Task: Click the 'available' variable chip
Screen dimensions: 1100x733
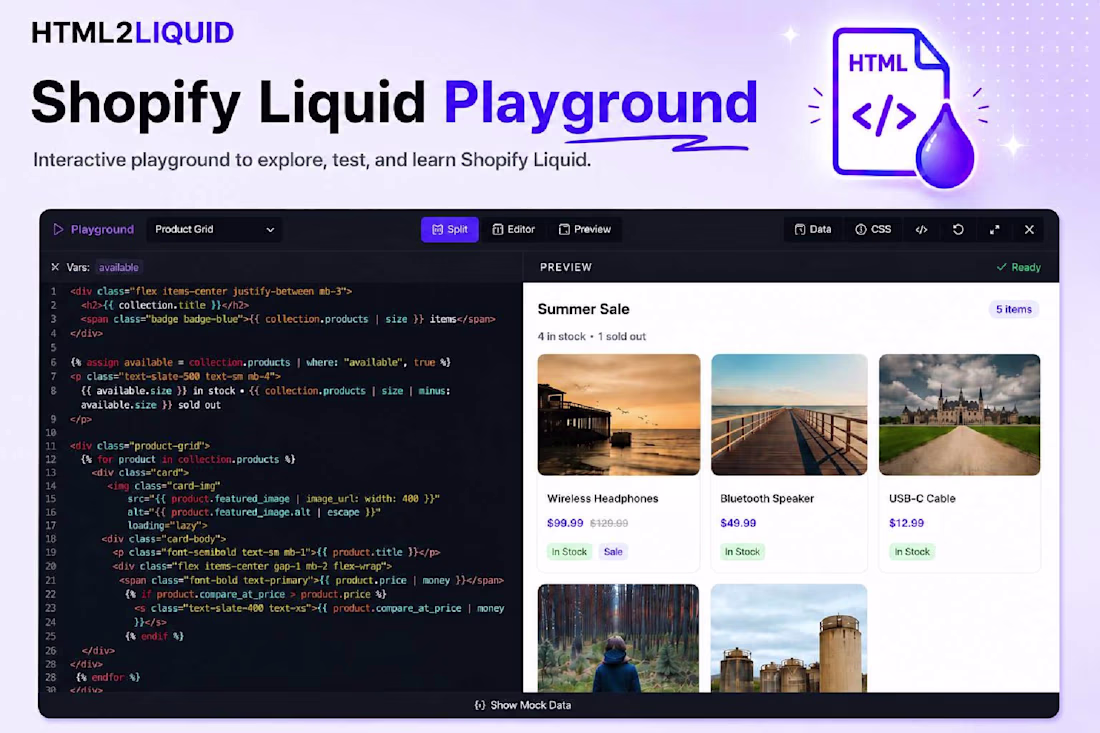Action: 119,267
